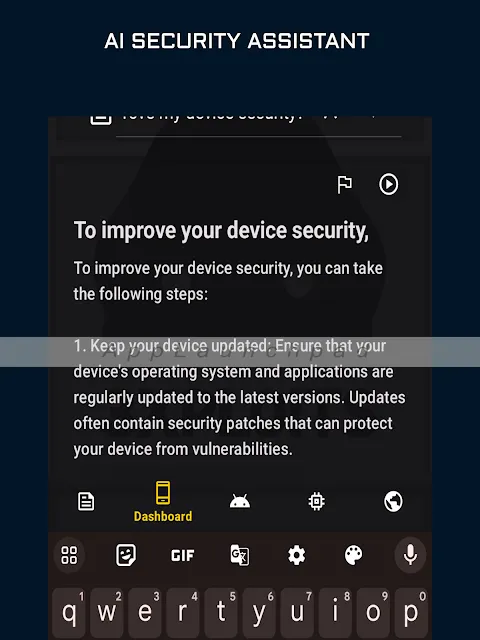
Task: Activate voice input microphone
Action: tap(410, 555)
